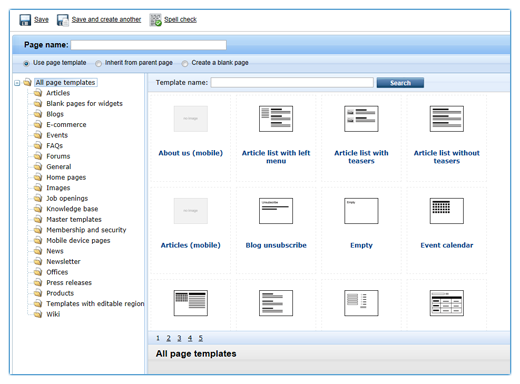The image size is (520, 384).
Task: Choose the Event calendar template thumbnail
Action: [x=447, y=211]
